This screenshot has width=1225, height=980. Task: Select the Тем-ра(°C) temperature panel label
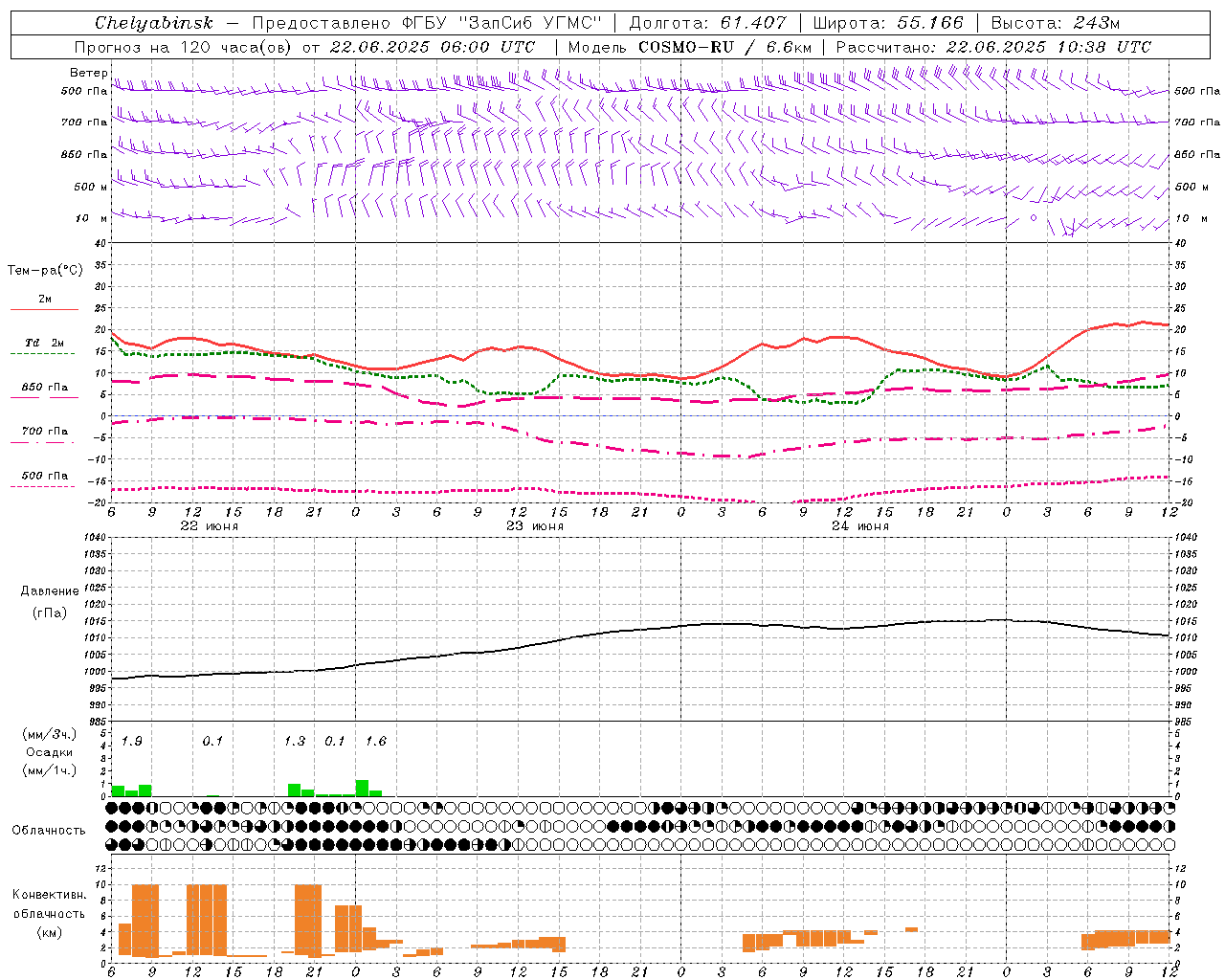click(45, 271)
